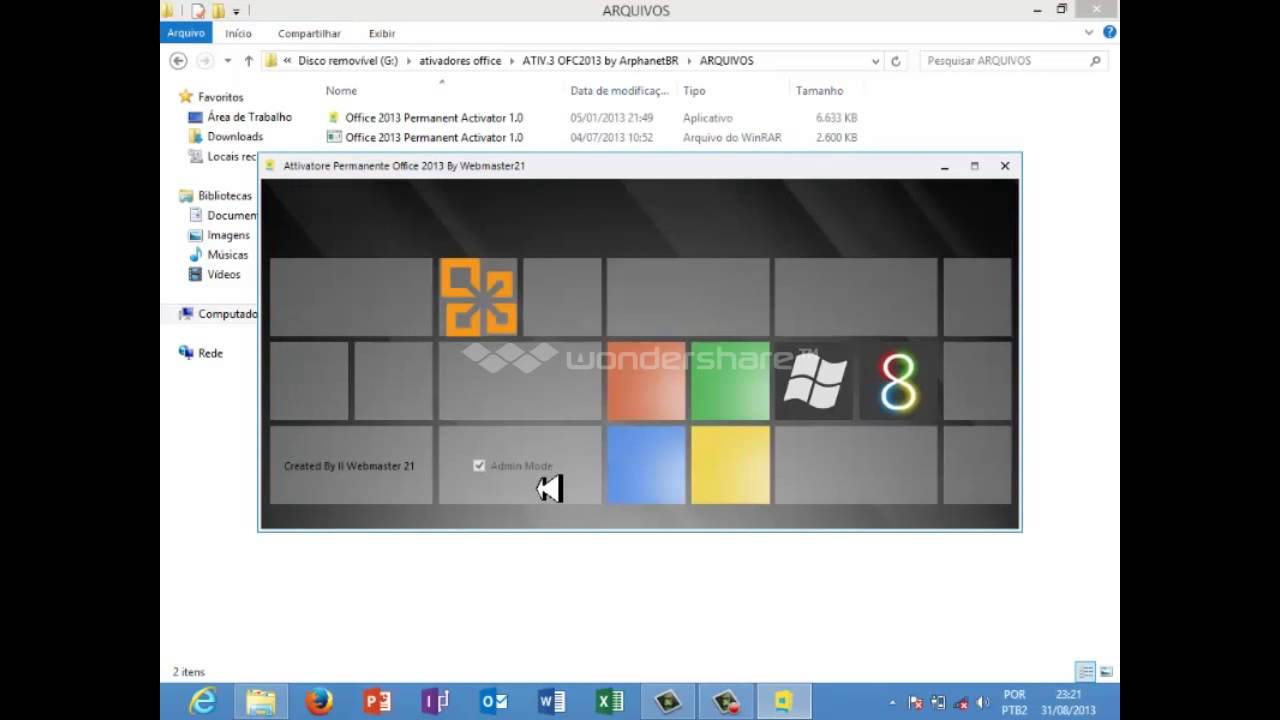Click ativadores office in address path
1280x720 pixels.
(460, 61)
